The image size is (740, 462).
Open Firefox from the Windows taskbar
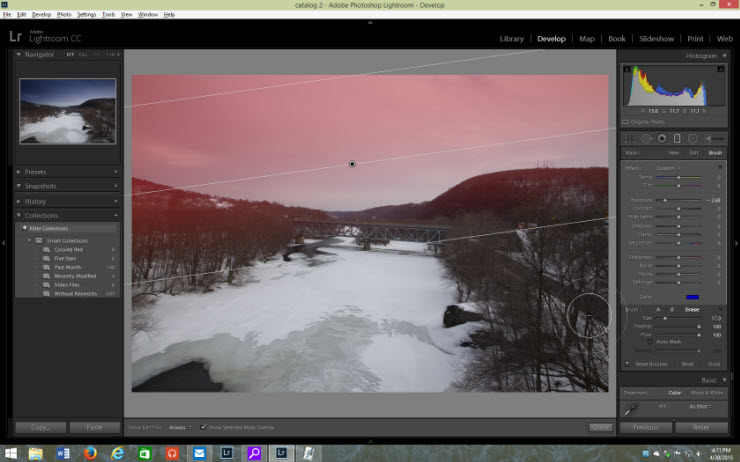click(x=89, y=453)
